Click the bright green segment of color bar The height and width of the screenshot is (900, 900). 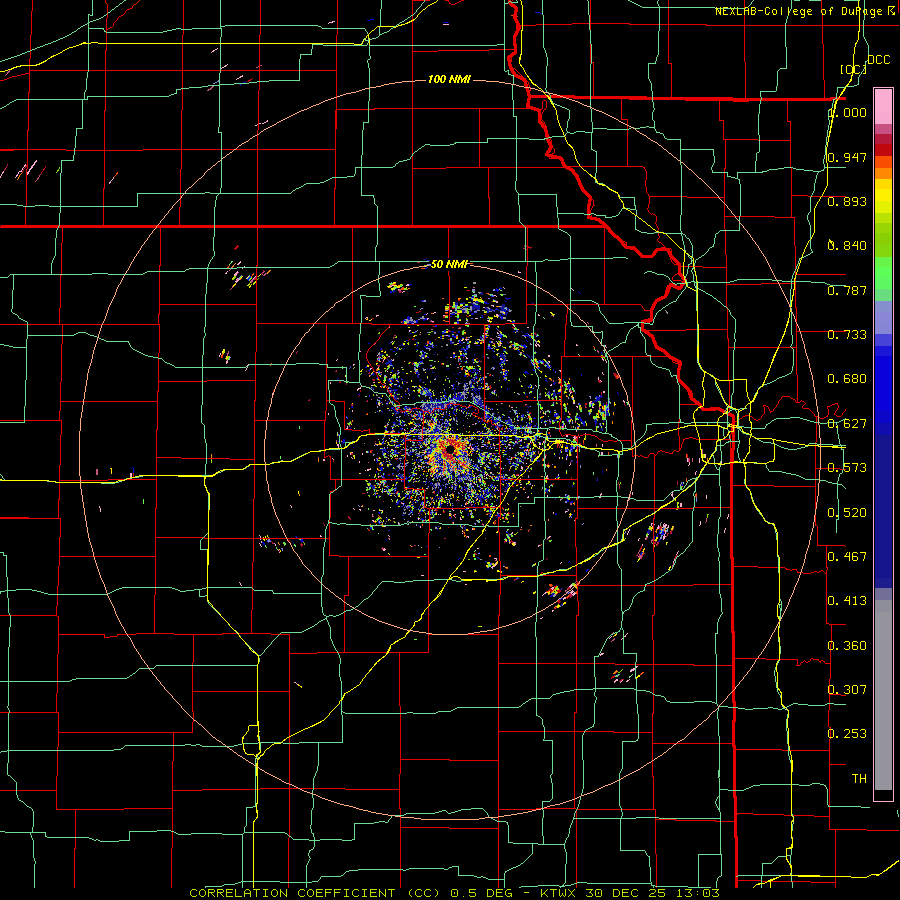883,273
